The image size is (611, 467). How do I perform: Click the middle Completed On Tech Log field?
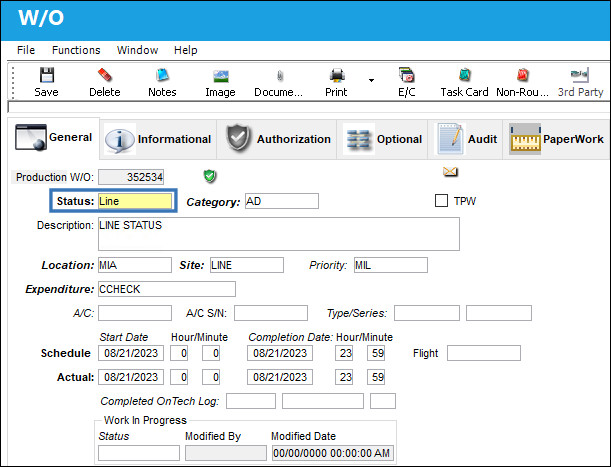(323, 401)
